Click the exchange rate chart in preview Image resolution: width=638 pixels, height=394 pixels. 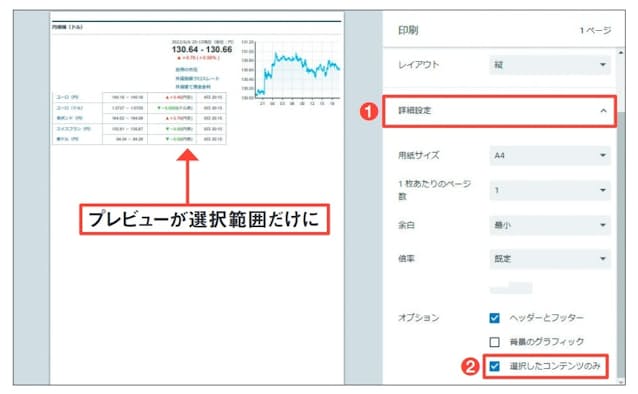pos(291,72)
